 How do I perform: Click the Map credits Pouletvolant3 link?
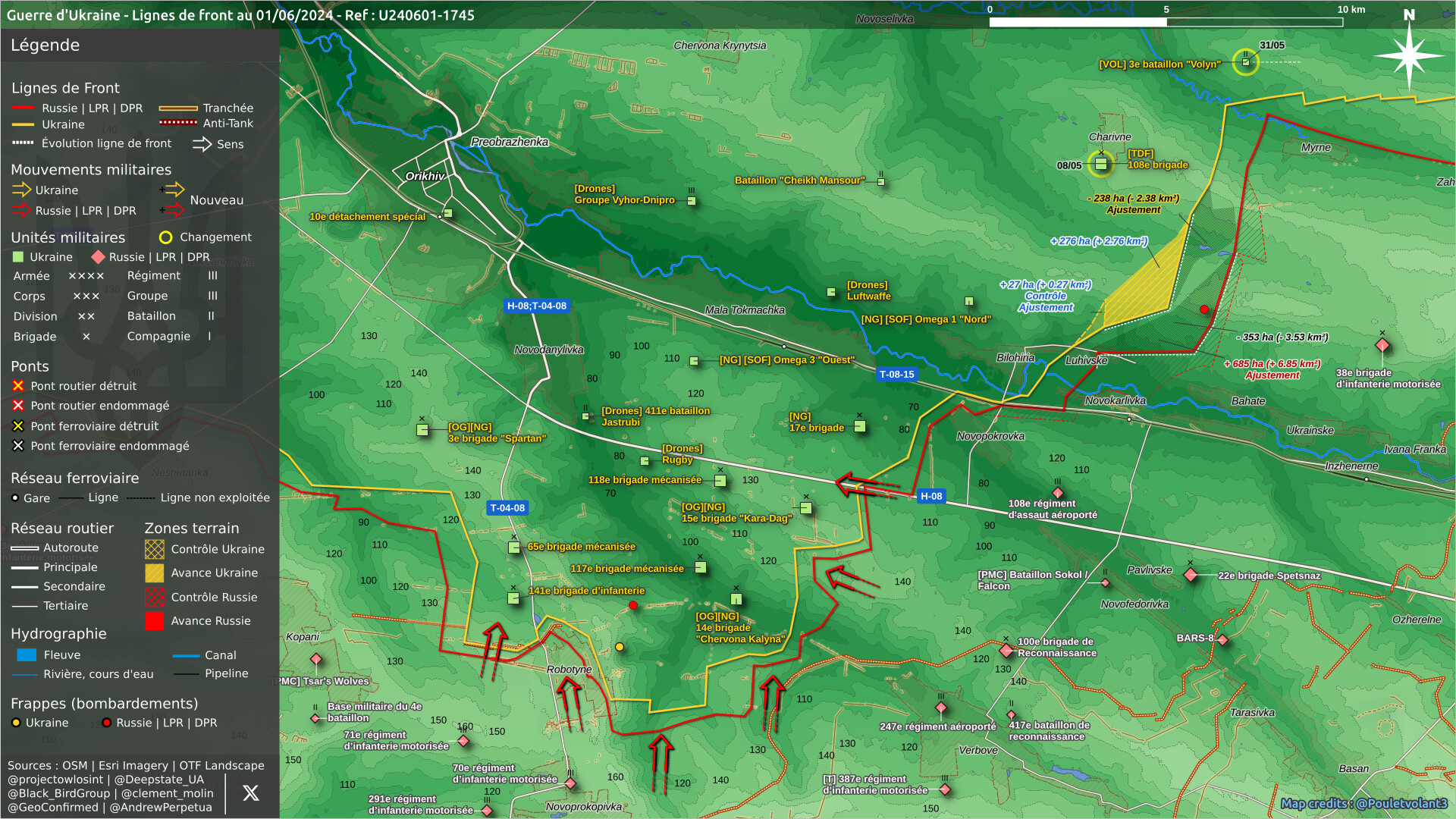(x=1363, y=803)
